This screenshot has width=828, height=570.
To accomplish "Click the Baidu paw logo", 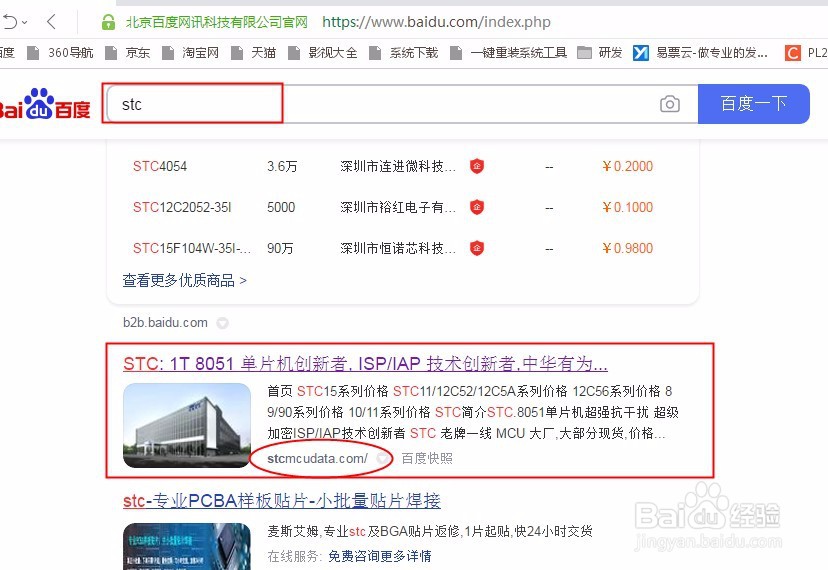I will click(45, 104).
